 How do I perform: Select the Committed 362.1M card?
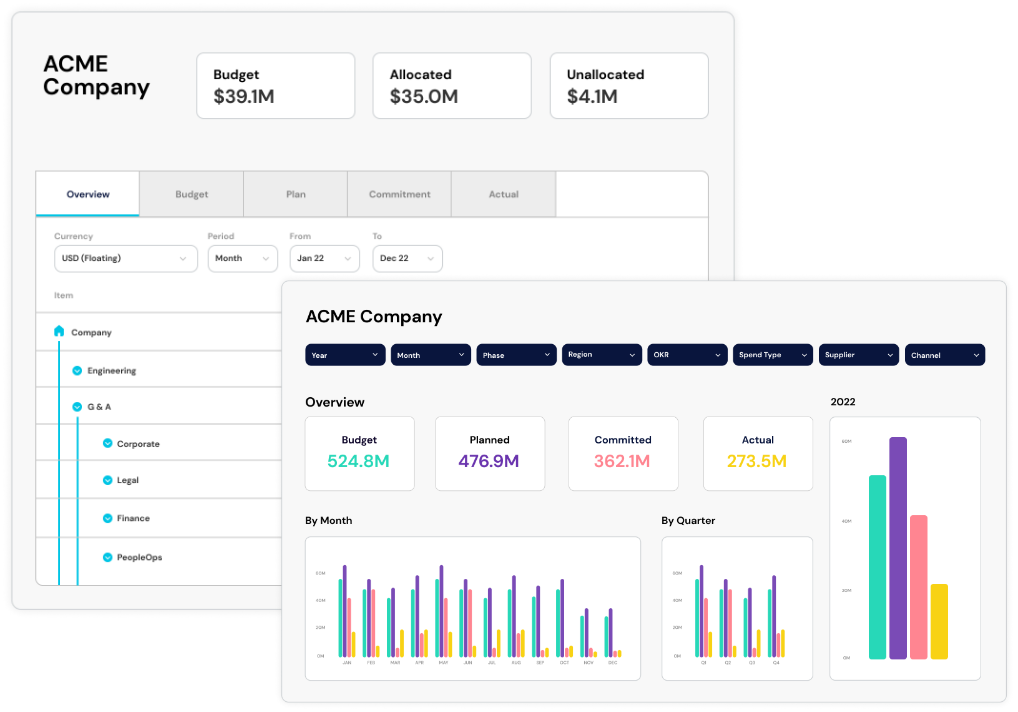pos(623,453)
